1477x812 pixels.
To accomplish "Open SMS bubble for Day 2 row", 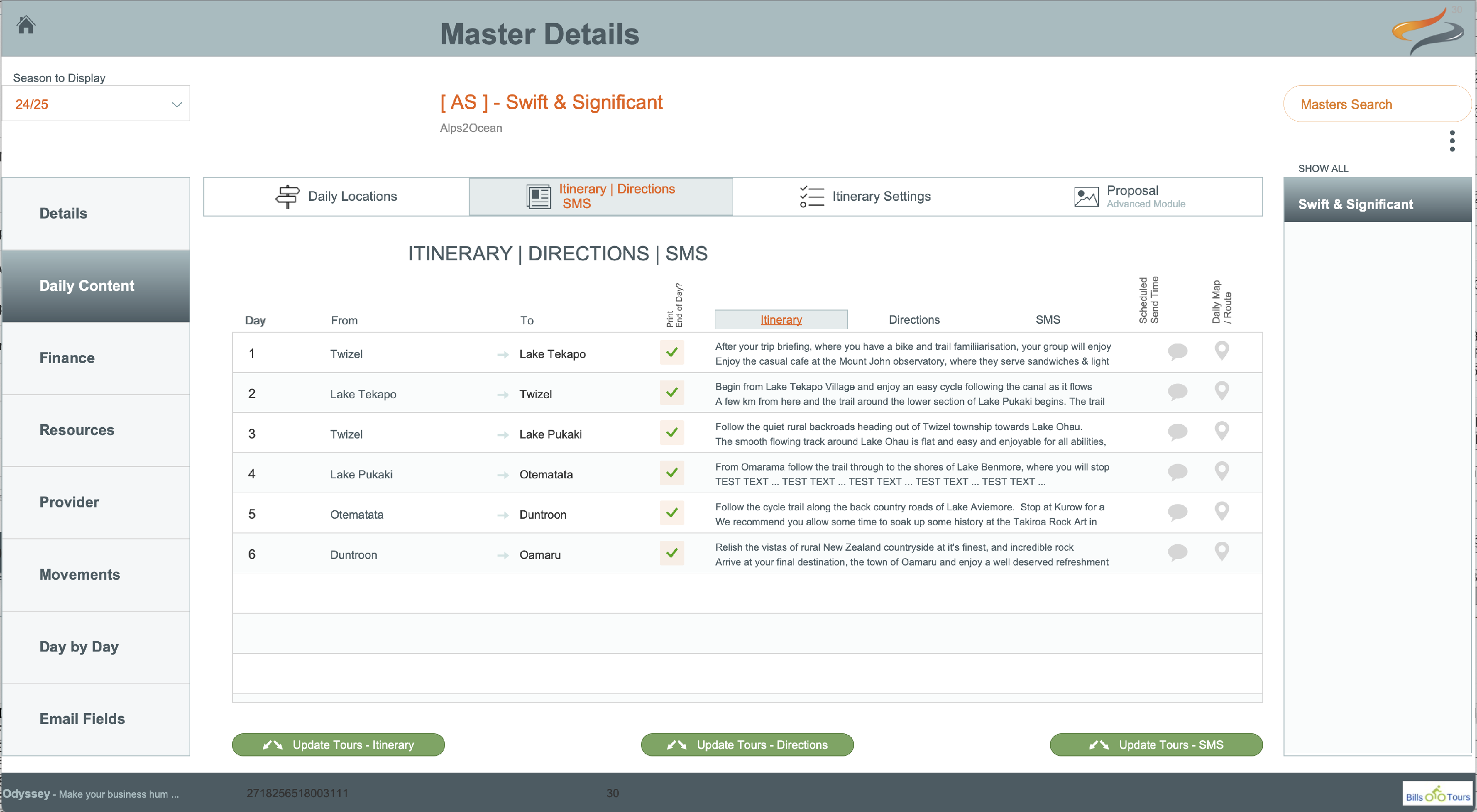I will [1177, 391].
